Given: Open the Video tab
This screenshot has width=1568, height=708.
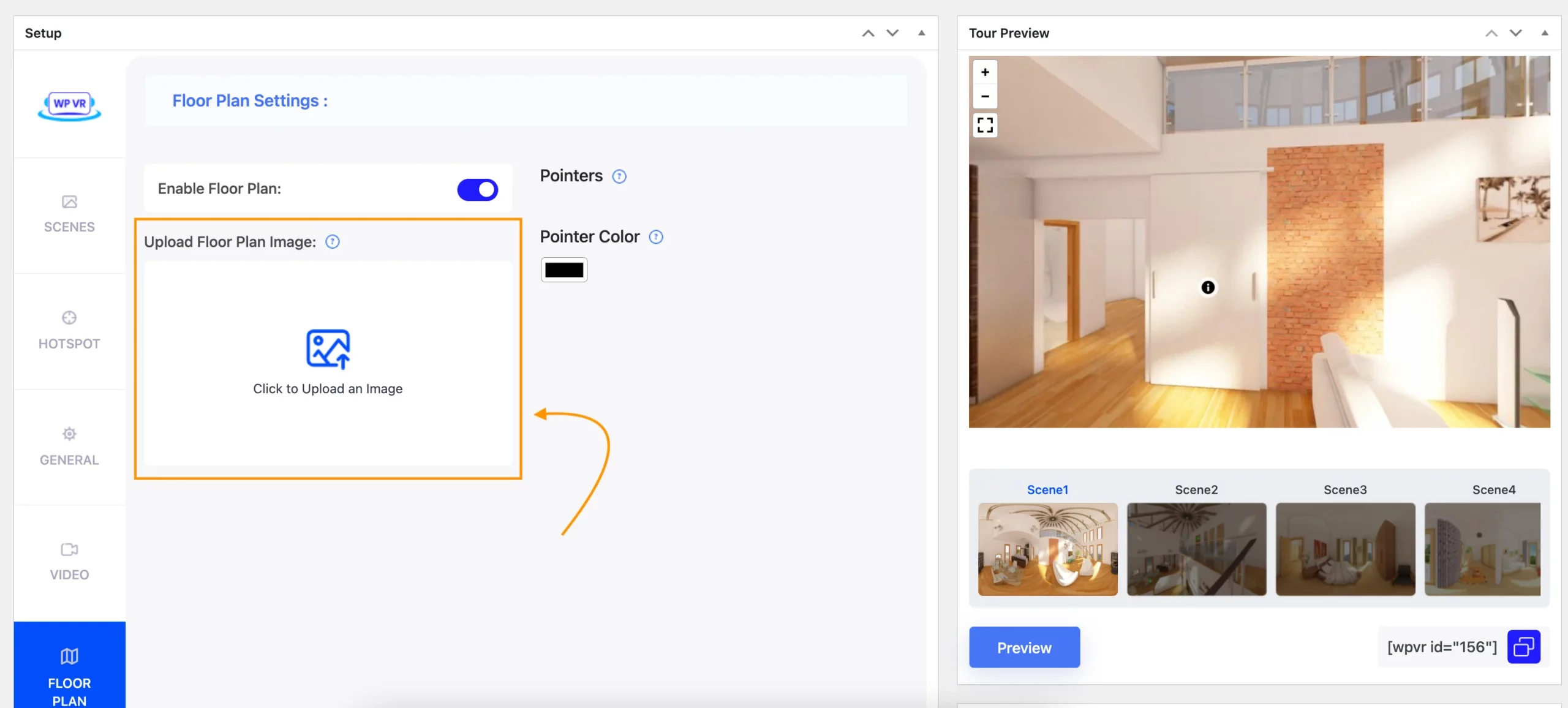Looking at the screenshot, I should click(69, 562).
